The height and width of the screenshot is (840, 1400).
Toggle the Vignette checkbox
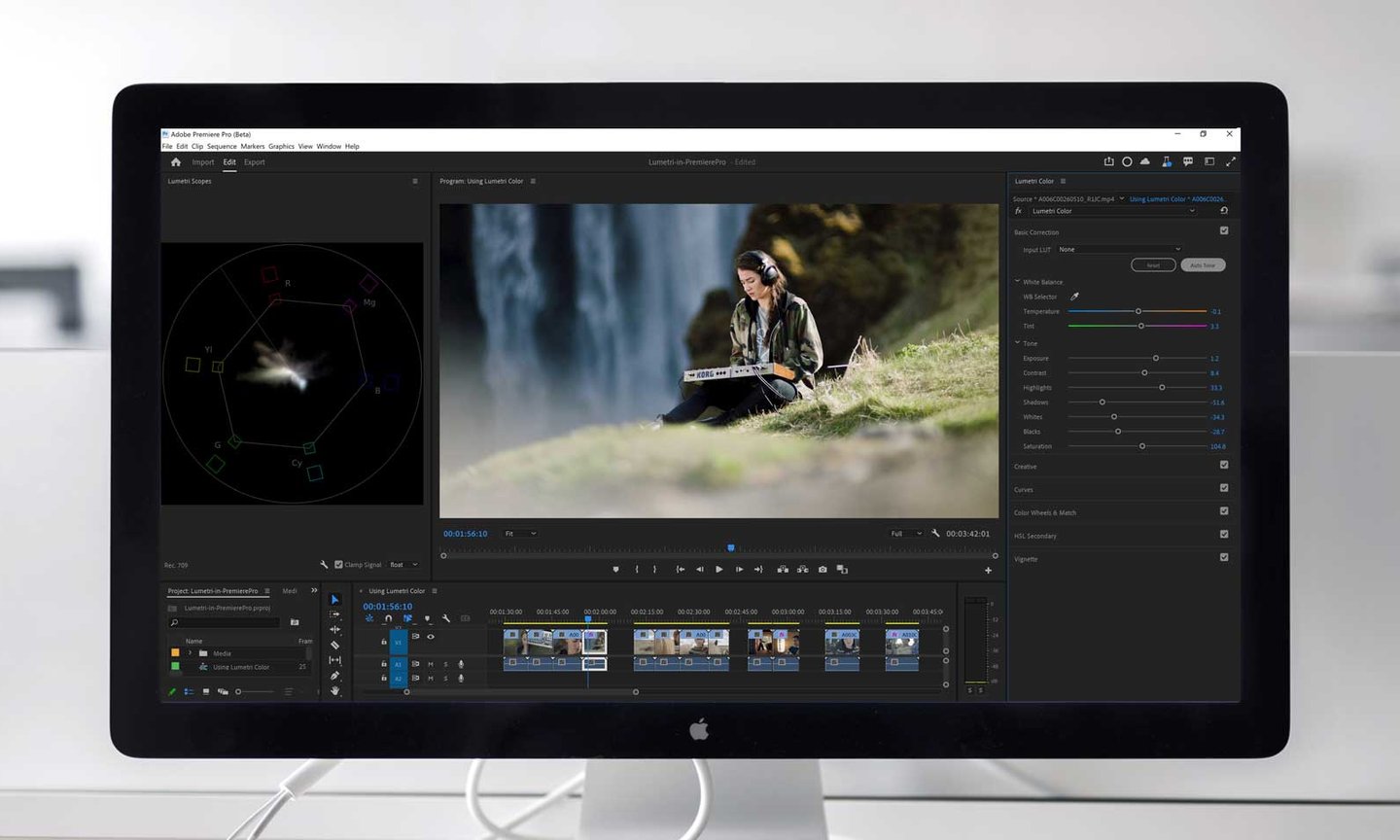pos(1224,557)
